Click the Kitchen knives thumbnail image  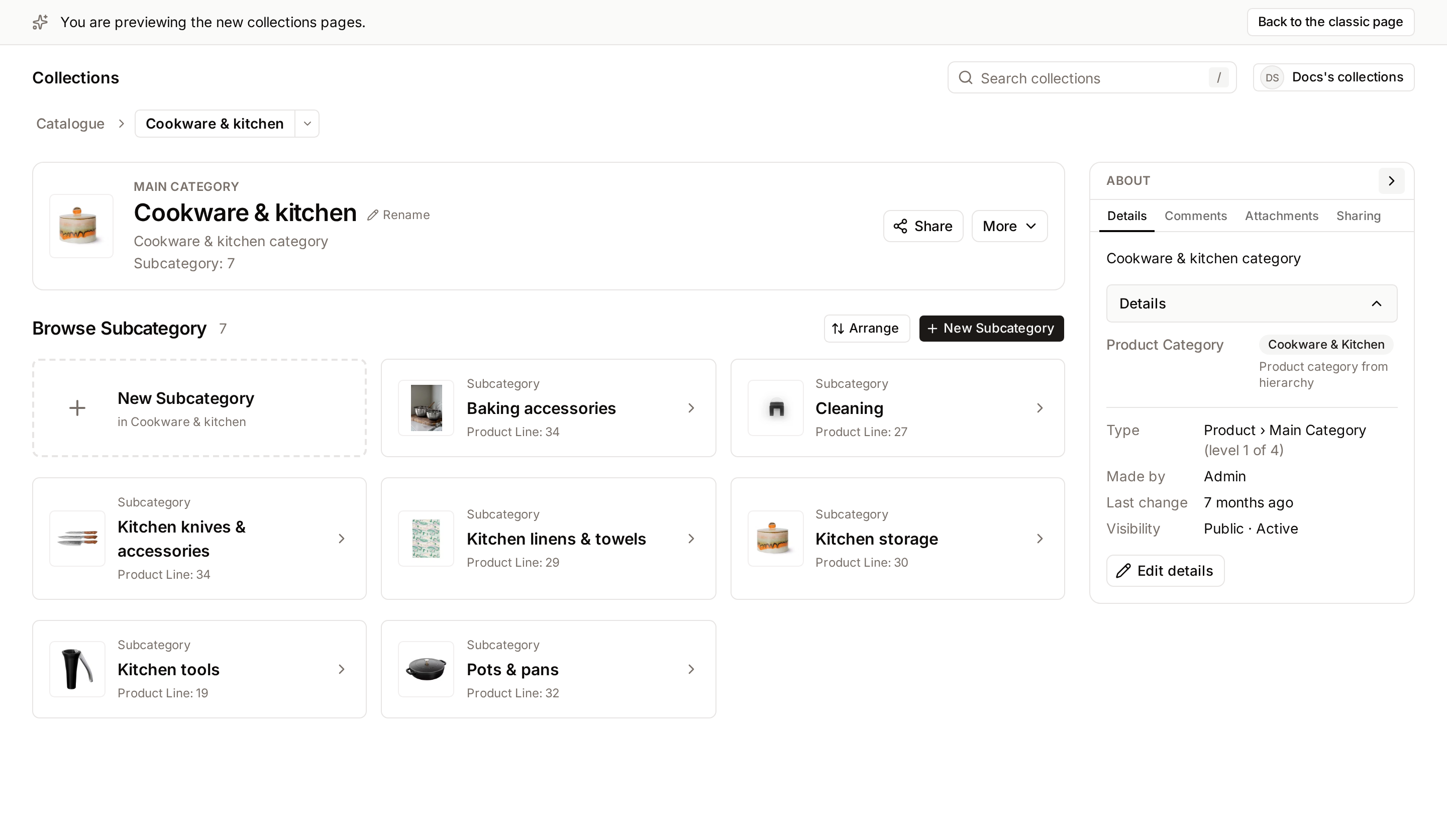(77, 539)
